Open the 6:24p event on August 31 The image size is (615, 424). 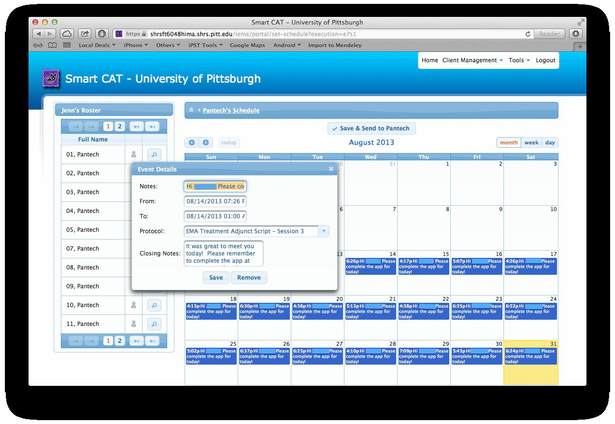point(531,356)
